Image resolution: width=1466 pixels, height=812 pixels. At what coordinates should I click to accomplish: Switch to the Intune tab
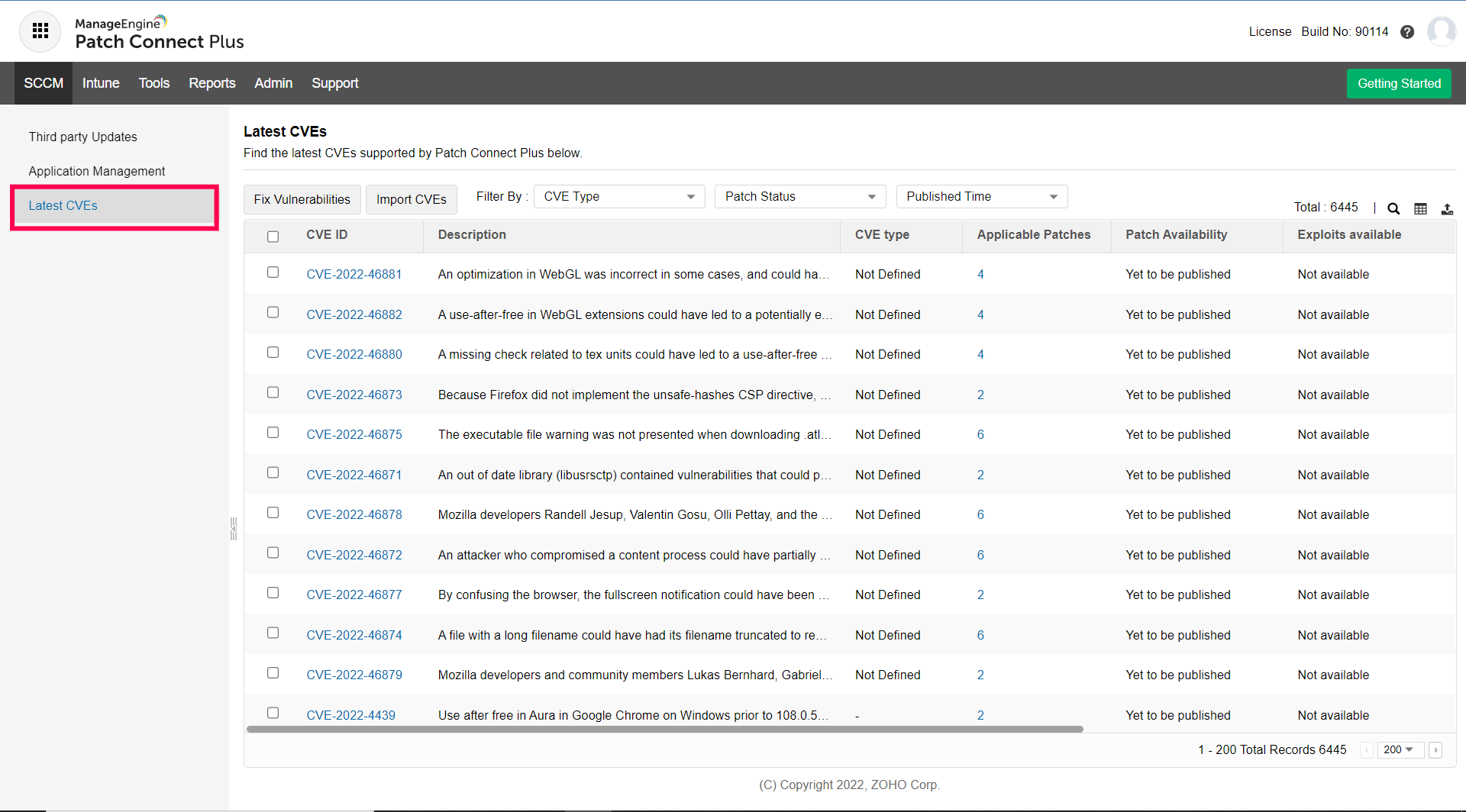(101, 83)
